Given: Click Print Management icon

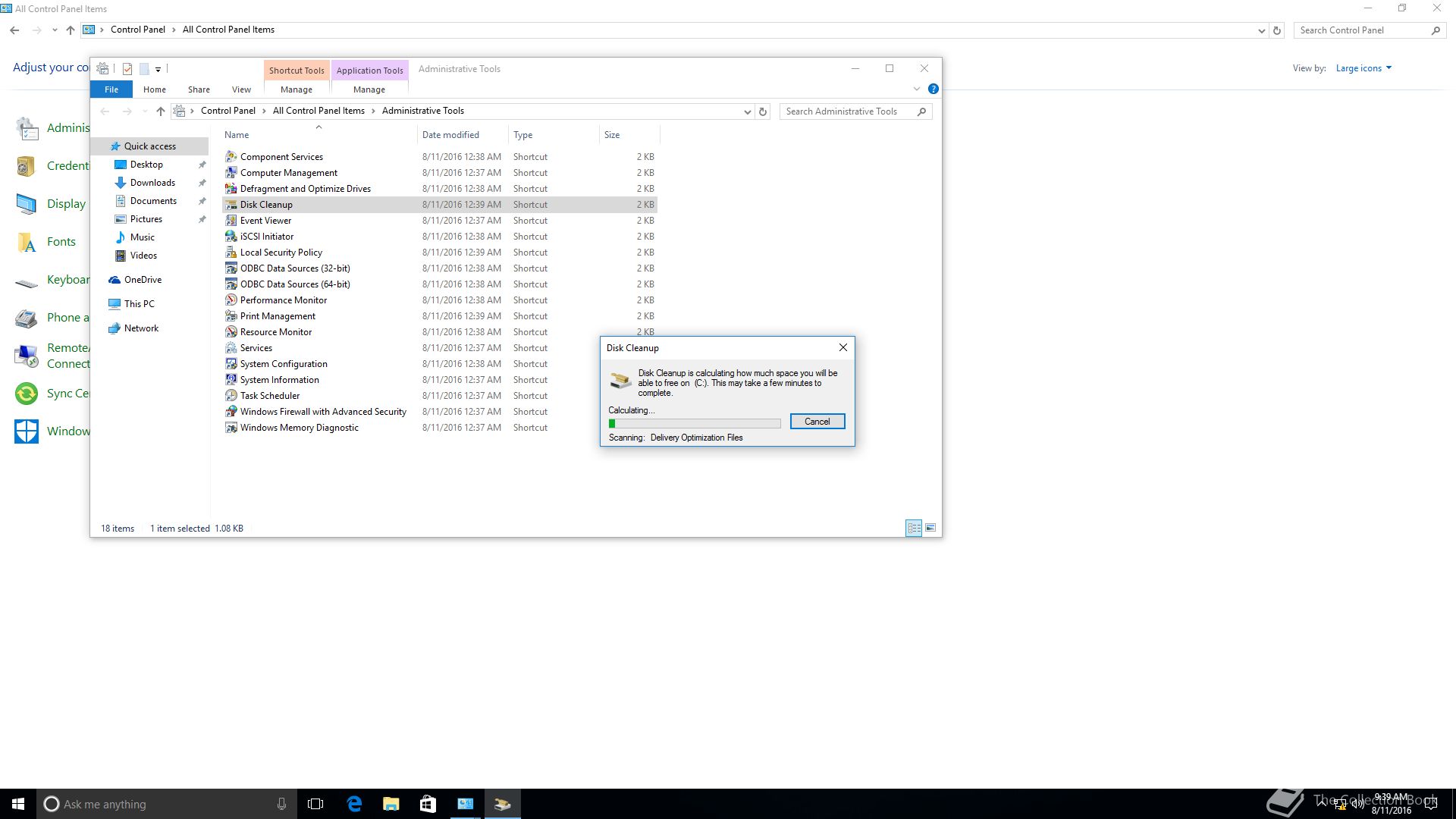Looking at the screenshot, I should pyautogui.click(x=231, y=315).
